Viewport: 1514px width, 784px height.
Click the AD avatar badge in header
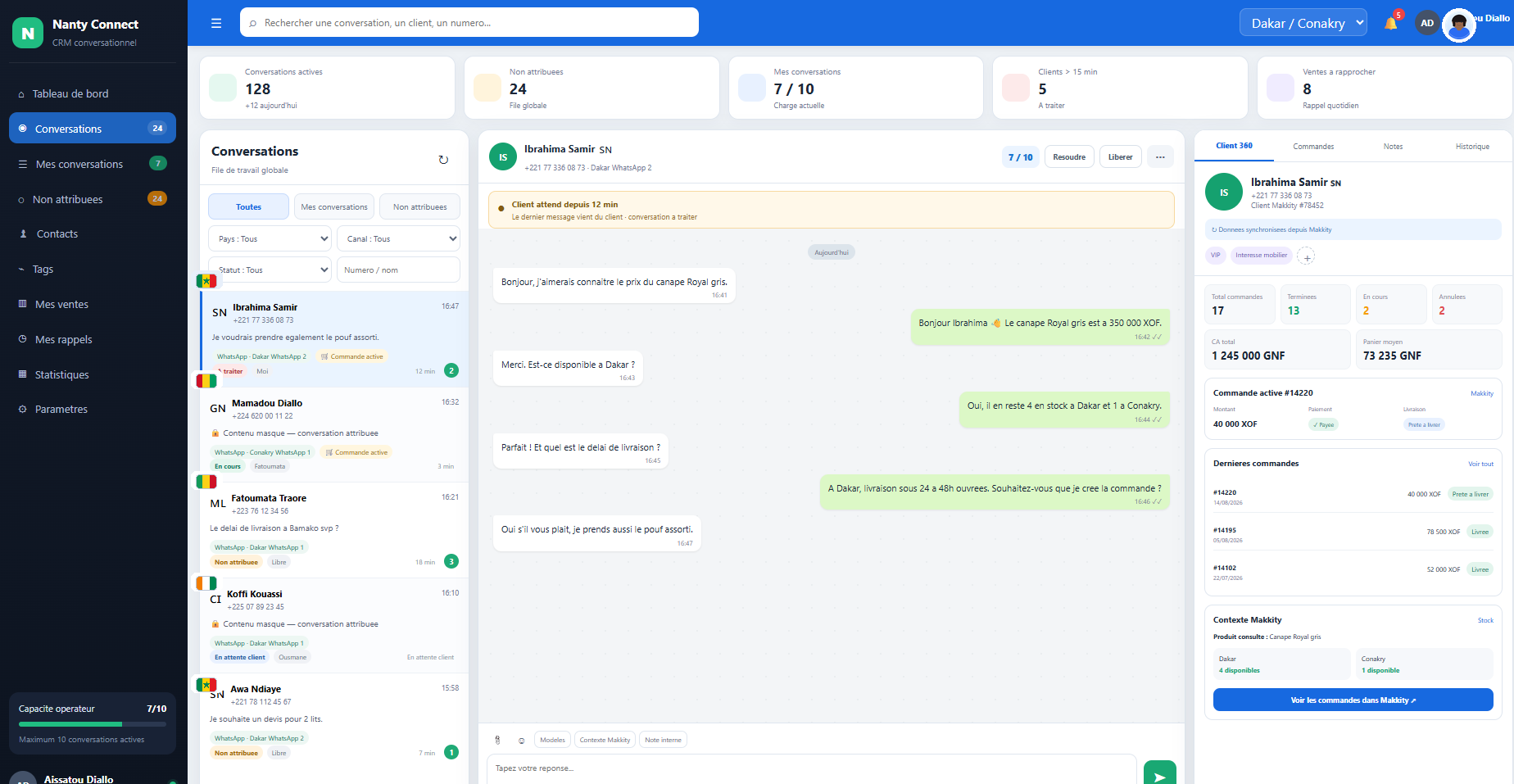click(x=1427, y=23)
